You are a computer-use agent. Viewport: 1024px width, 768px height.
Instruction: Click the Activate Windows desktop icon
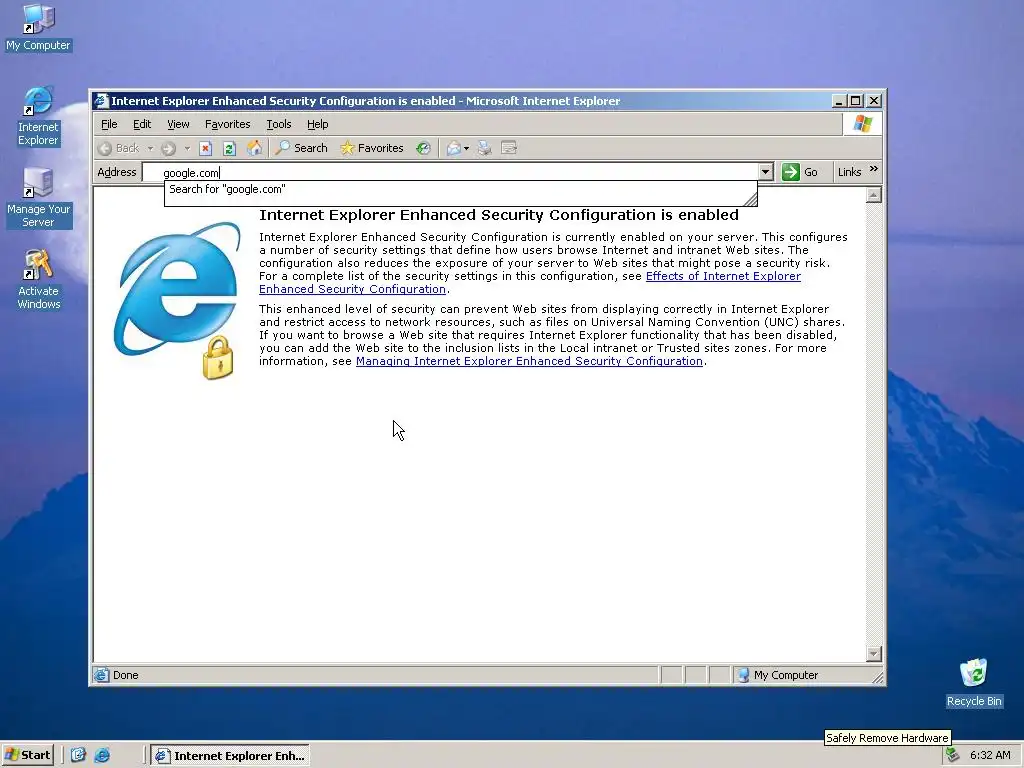pyautogui.click(x=38, y=280)
